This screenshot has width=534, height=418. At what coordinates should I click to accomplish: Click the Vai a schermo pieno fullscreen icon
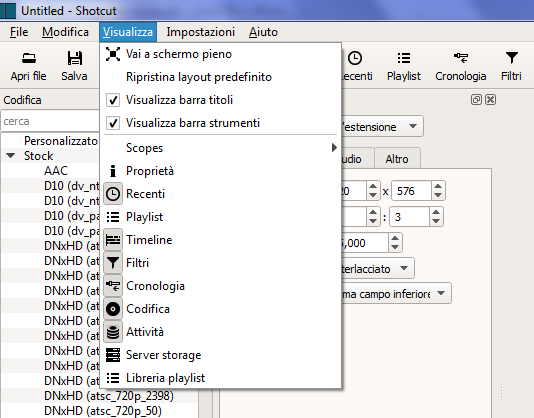(113, 54)
